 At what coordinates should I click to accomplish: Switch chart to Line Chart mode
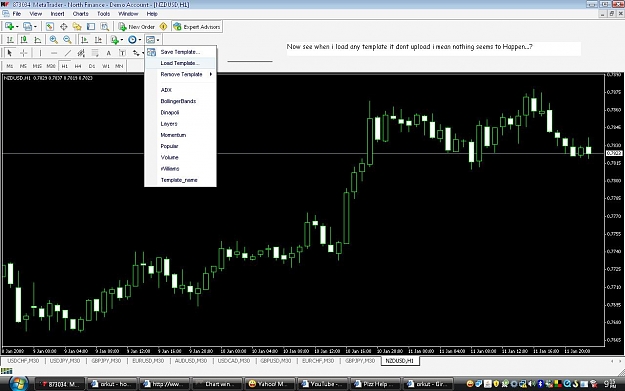37,39
